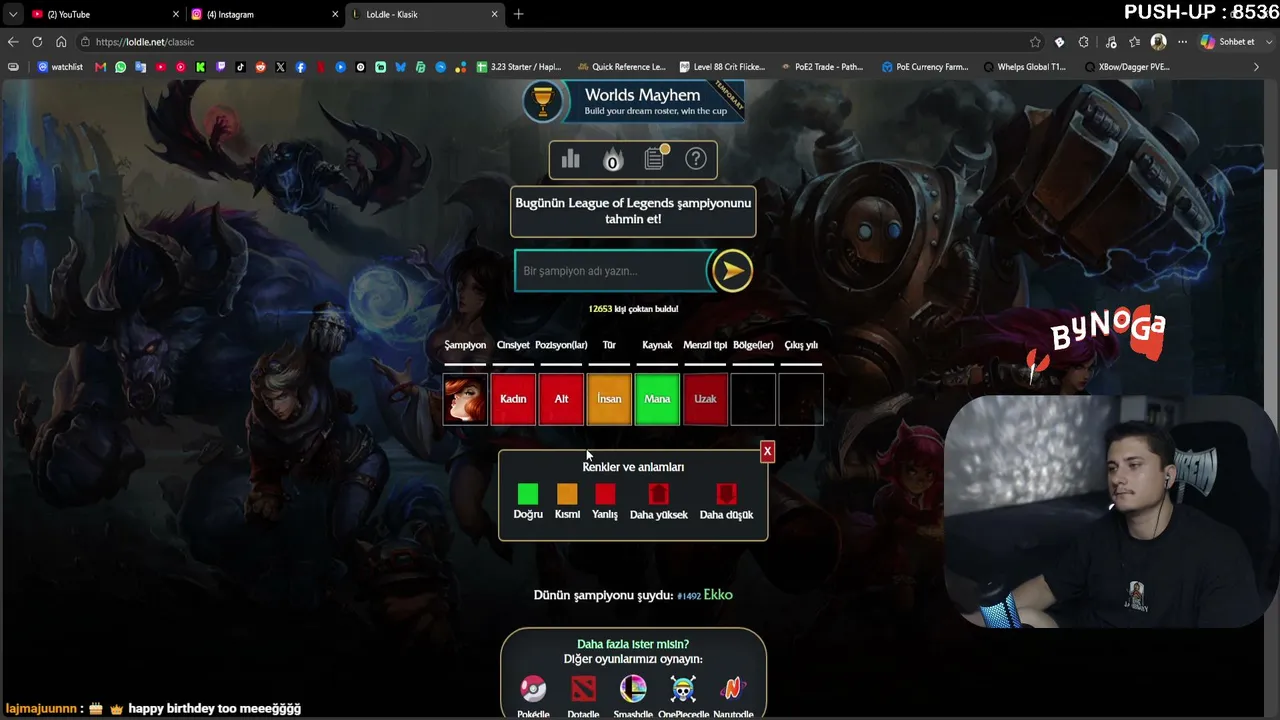Image resolution: width=1280 pixels, height=720 pixels.
Task: Click the green Doğru color swatch
Action: [528, 494]
